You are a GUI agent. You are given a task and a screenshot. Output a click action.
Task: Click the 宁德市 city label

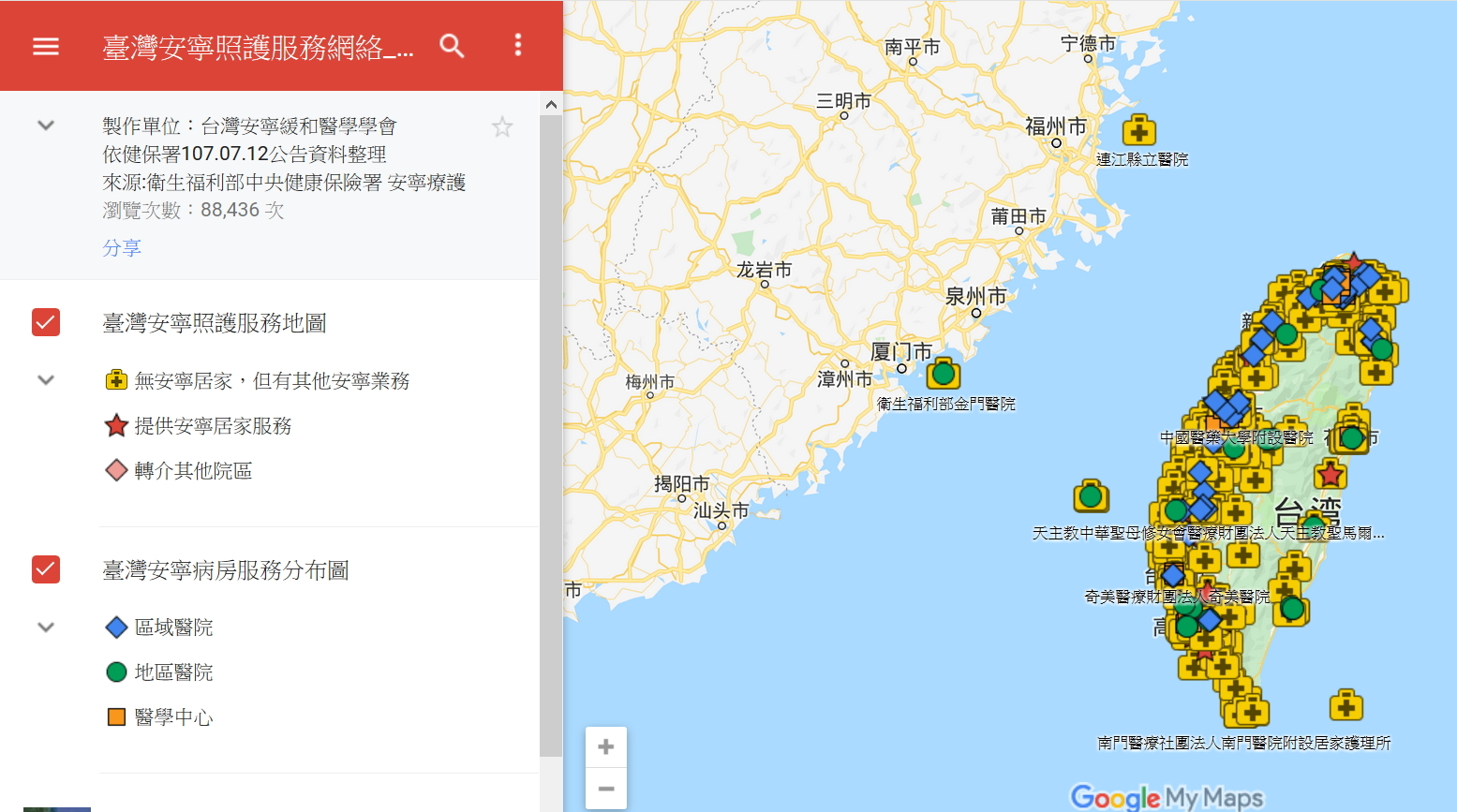click(1088, 43)
